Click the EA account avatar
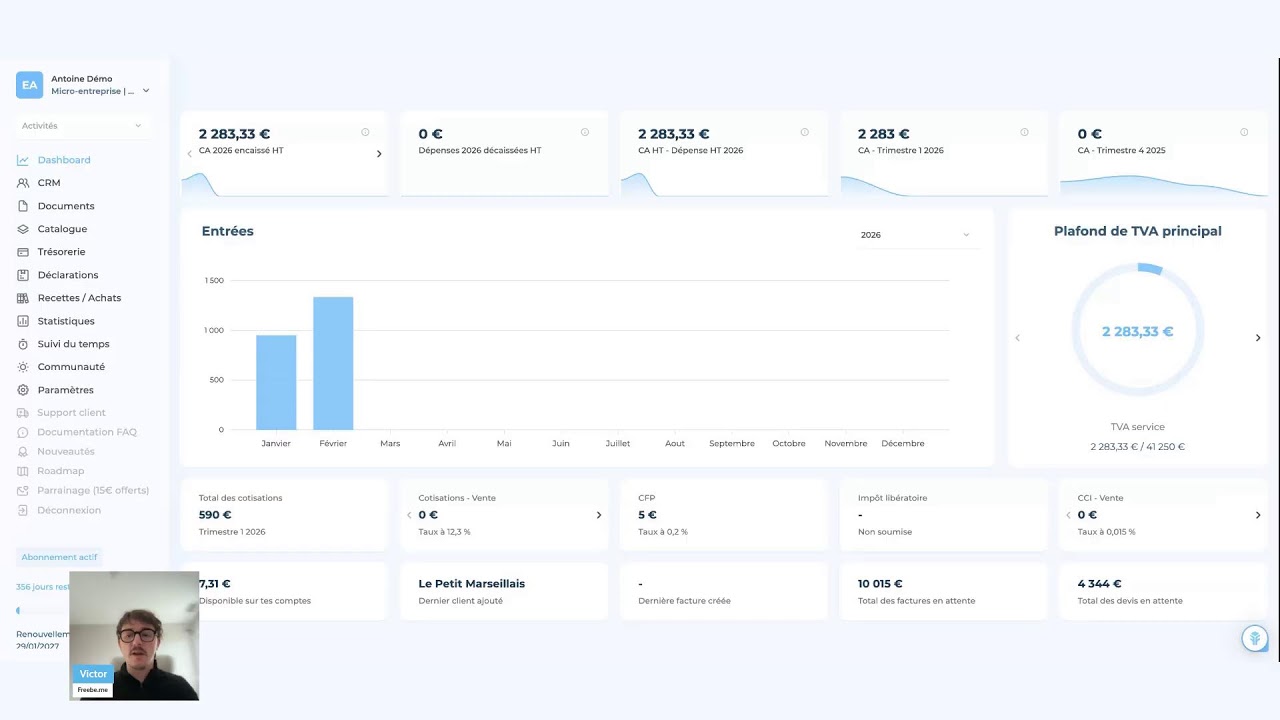The image size is (1280, 720). [29, 85]
